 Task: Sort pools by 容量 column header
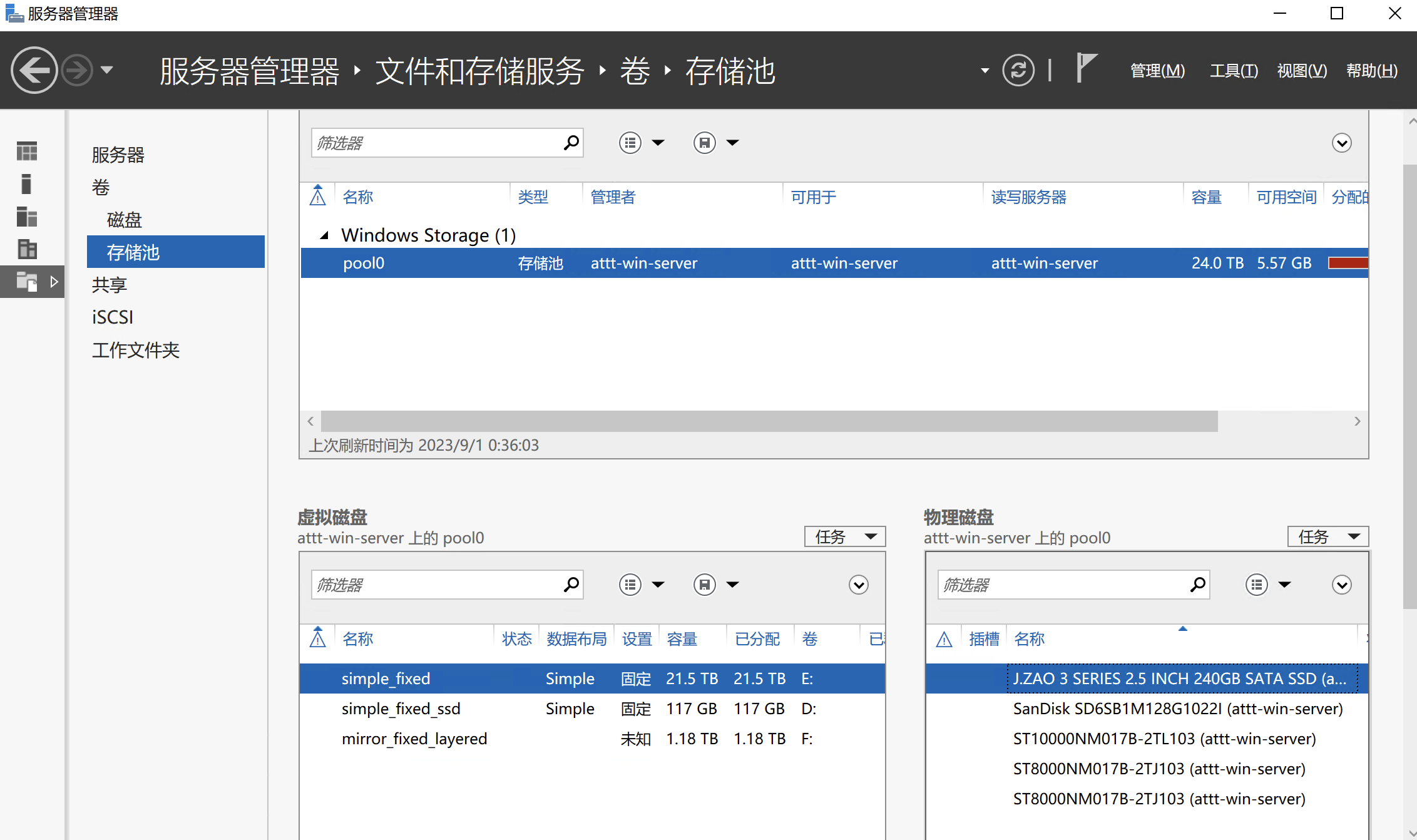(1207, 197)
